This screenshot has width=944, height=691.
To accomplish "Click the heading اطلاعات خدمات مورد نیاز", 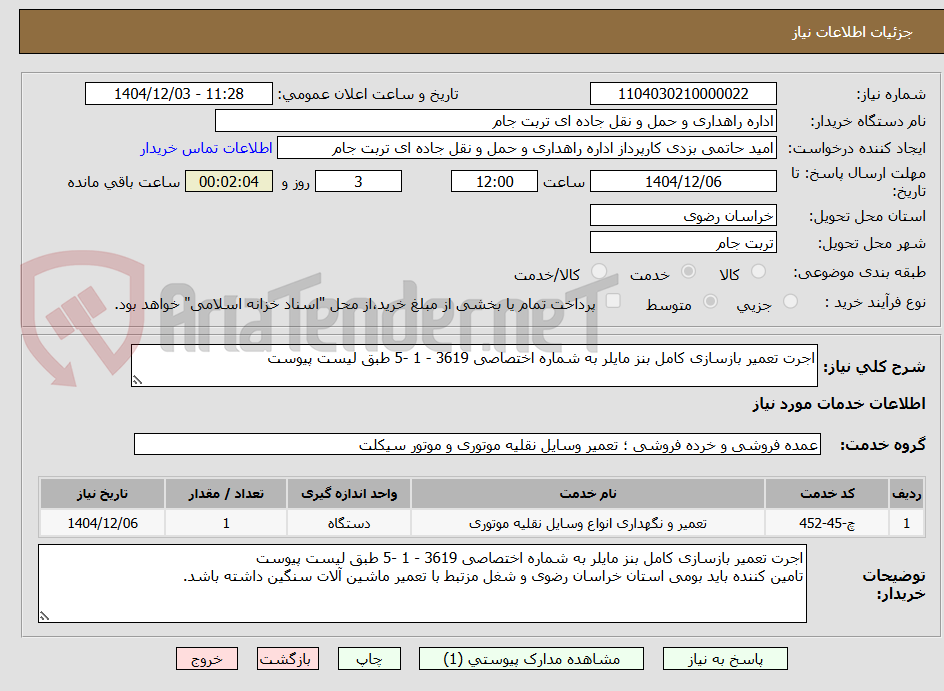I will [839, 404].
